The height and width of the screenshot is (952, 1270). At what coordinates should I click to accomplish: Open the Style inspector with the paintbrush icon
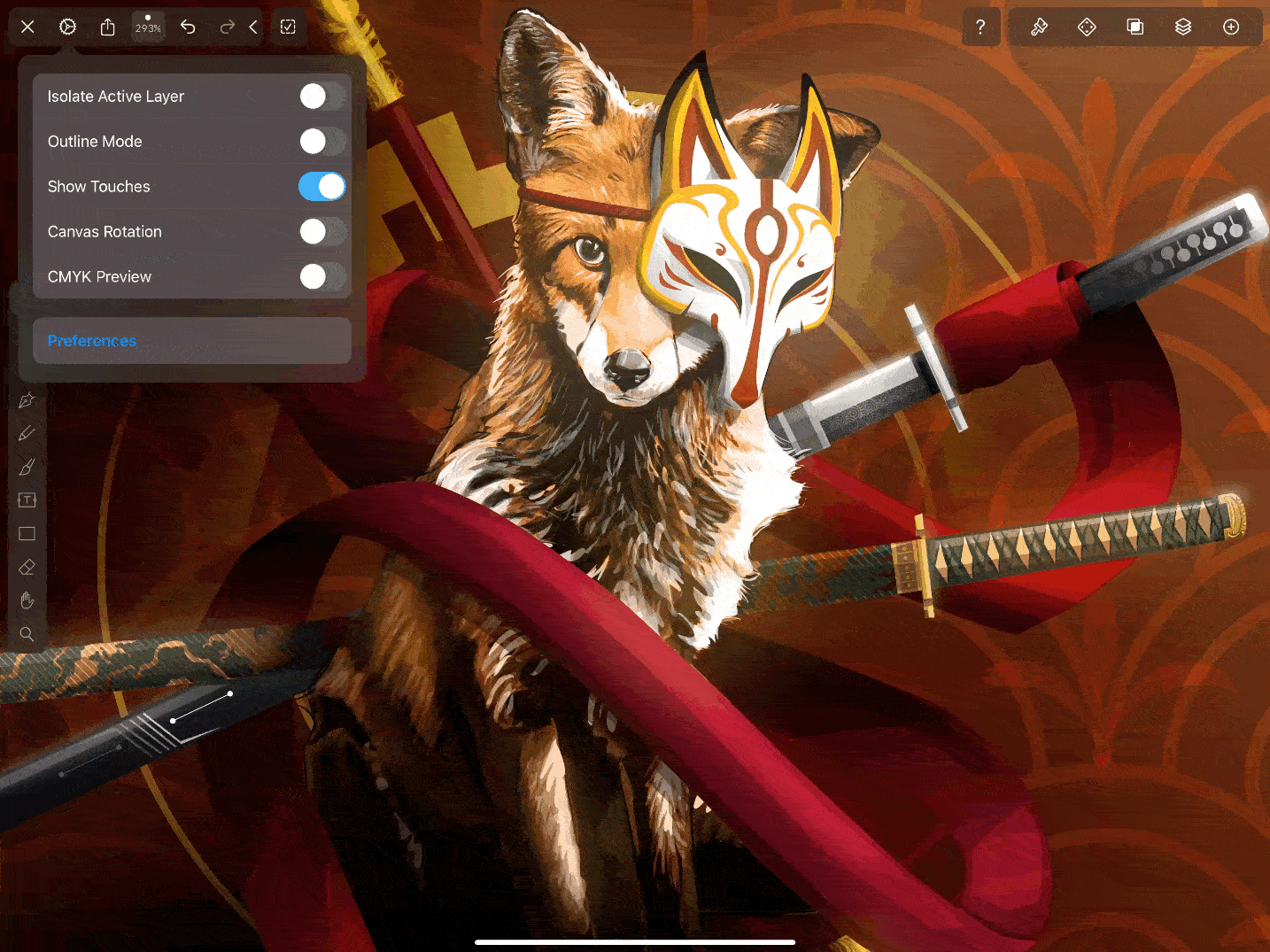[1039, 27]
